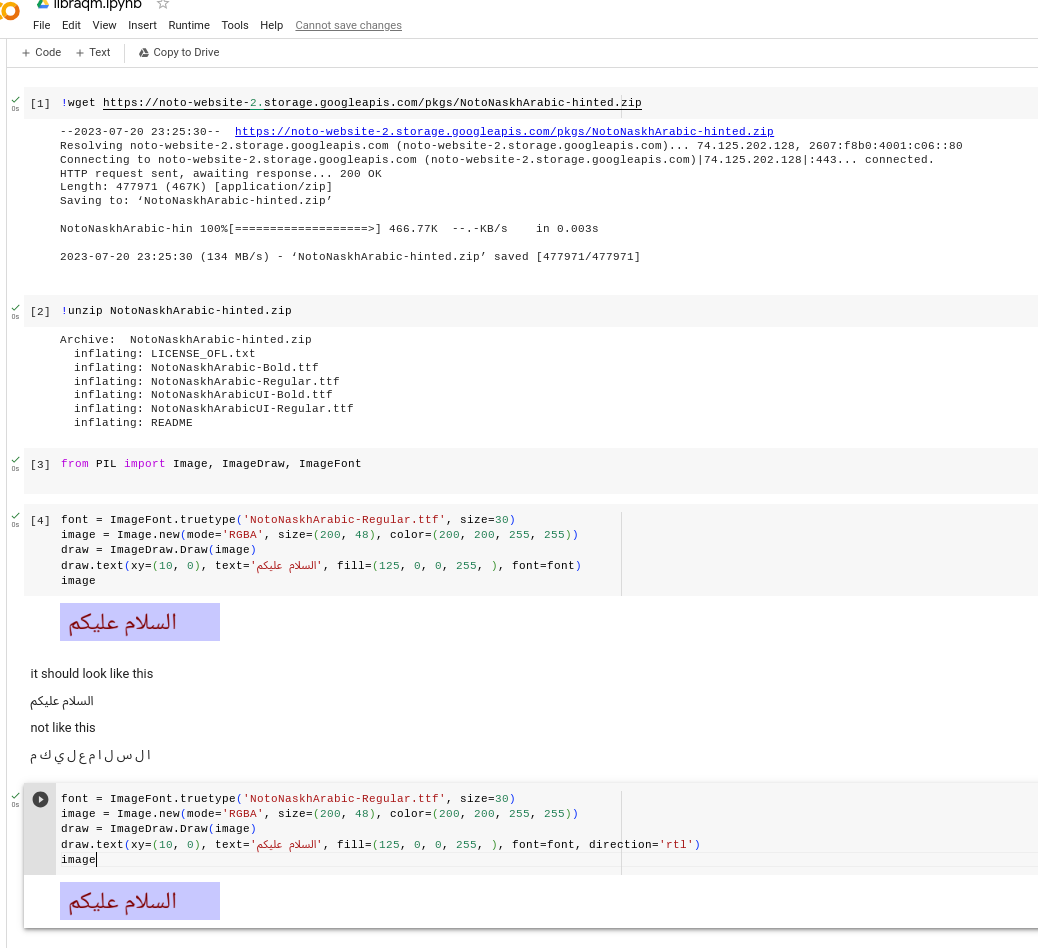Click the plus icon on the Code button
This screenshot has height=948, width=1038.
(x=24, y=52)
